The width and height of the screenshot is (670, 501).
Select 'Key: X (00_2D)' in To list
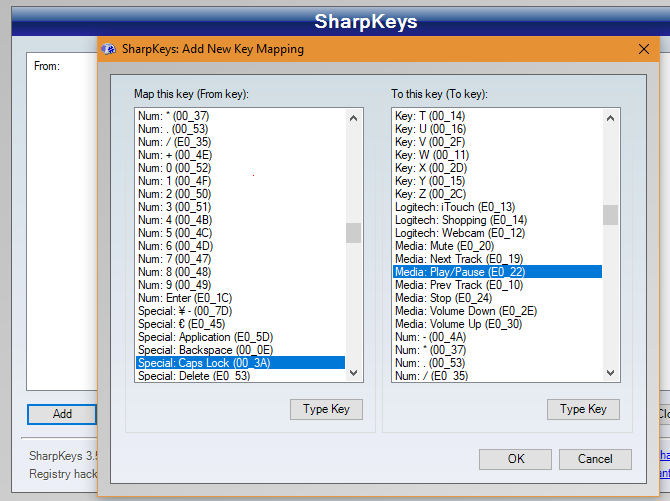(x=497, y=168)
